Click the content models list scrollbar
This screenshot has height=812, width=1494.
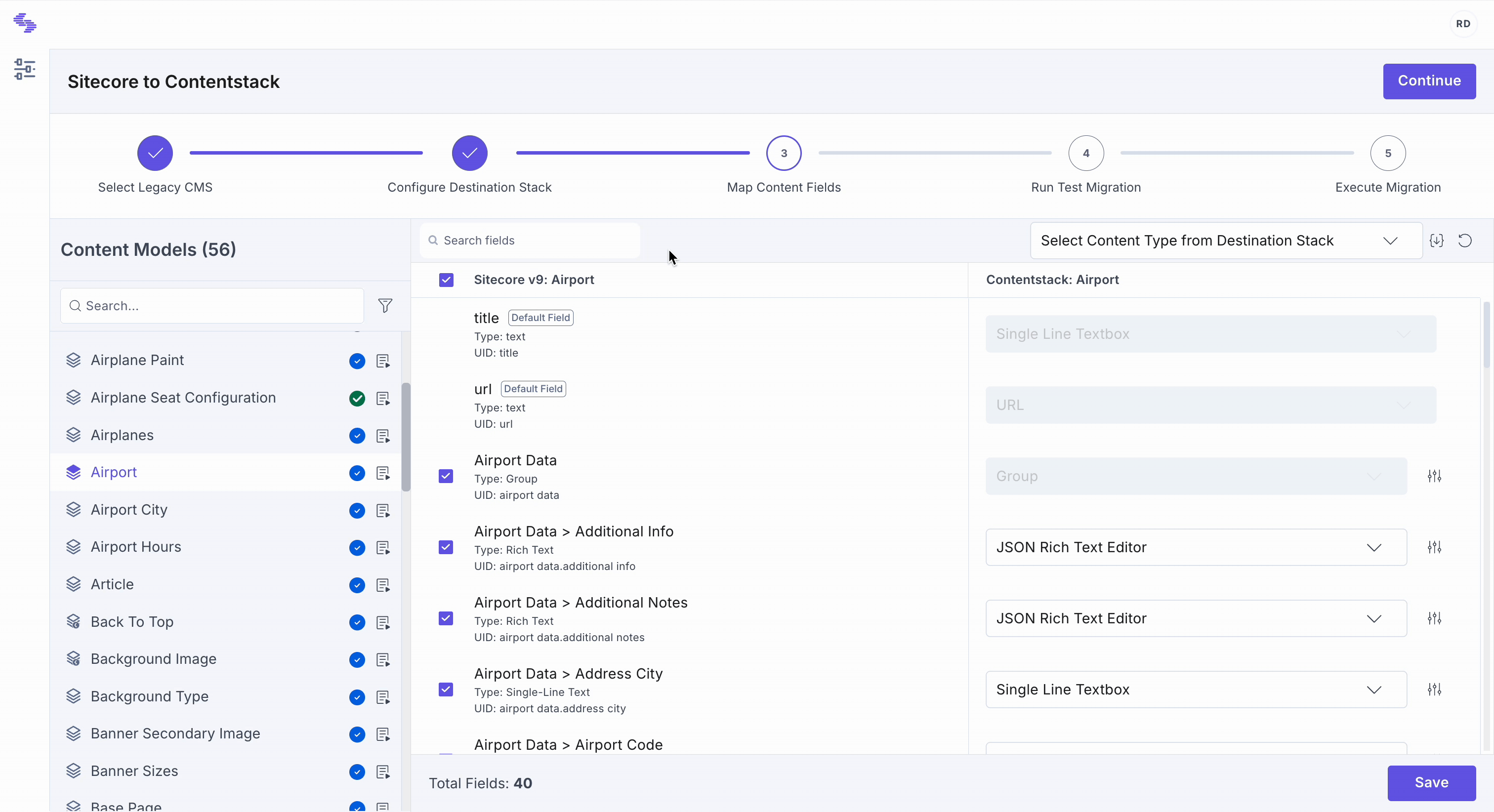pos(406,437)
